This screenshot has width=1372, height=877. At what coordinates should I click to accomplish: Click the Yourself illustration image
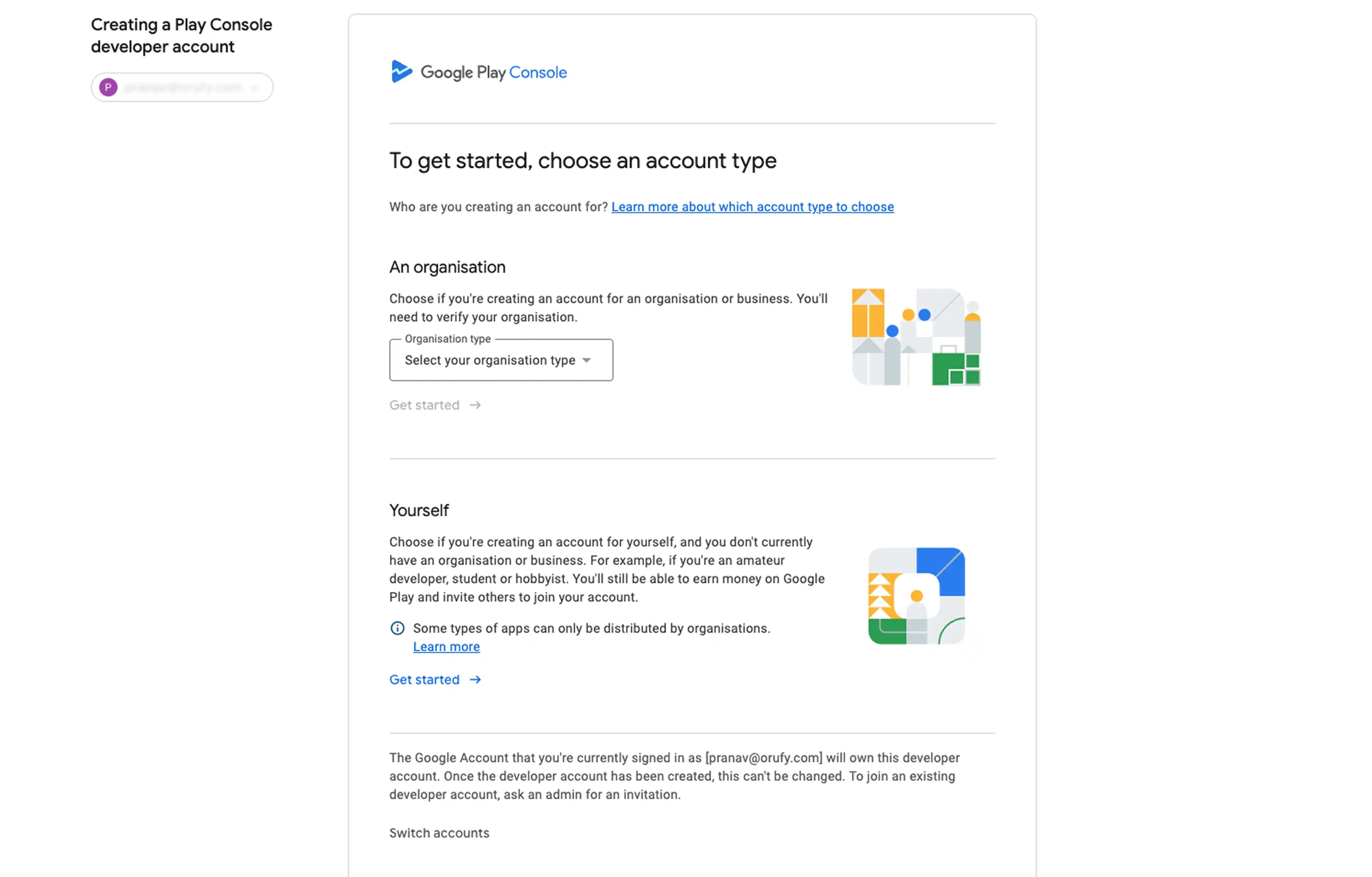[x=916, y=596]
